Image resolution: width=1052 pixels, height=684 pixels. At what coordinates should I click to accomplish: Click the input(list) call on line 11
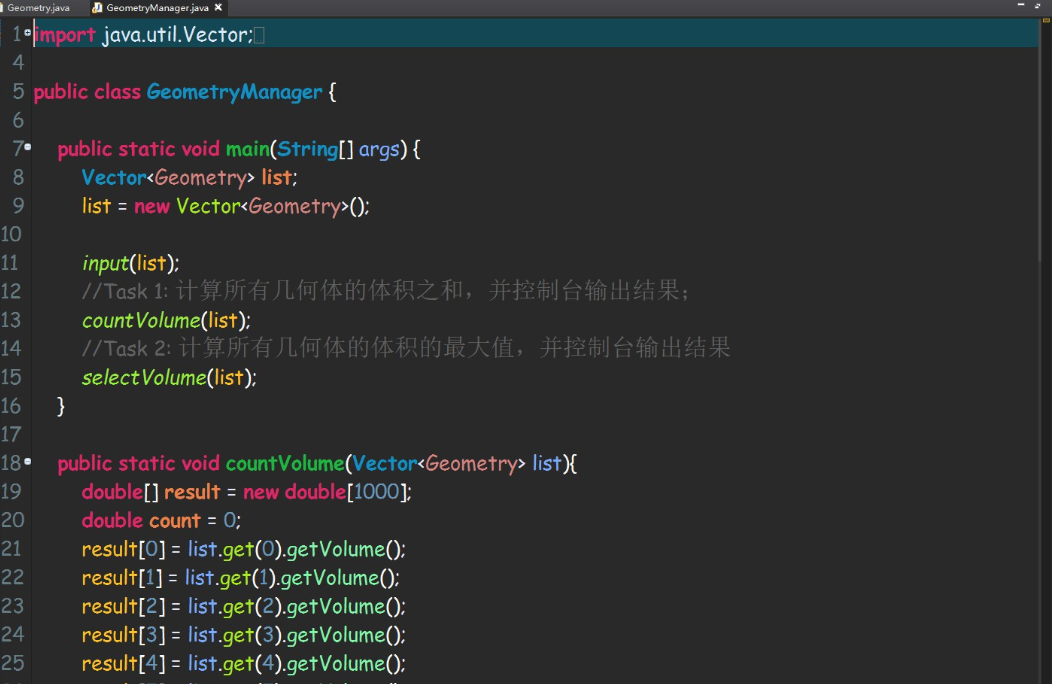coord(130,263)
